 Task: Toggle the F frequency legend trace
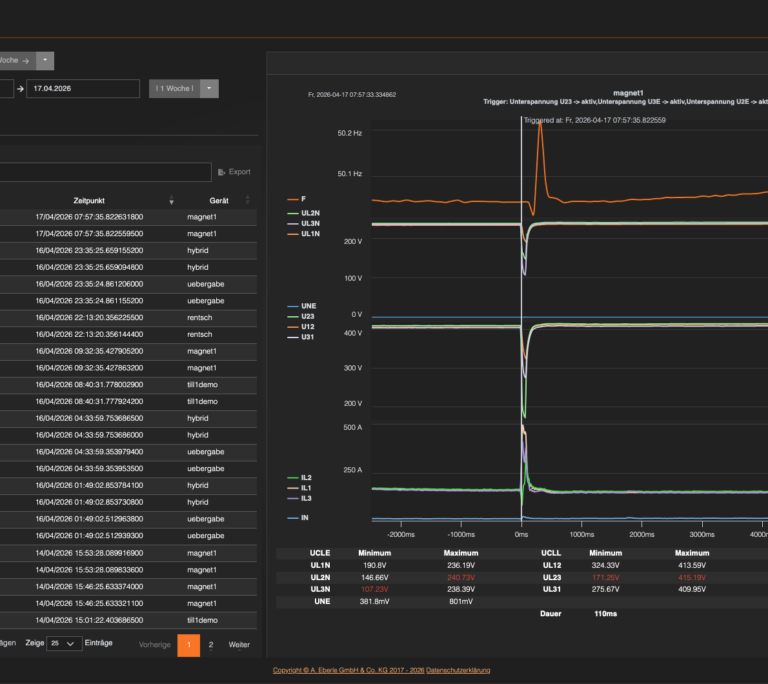[x=296, y=199]
